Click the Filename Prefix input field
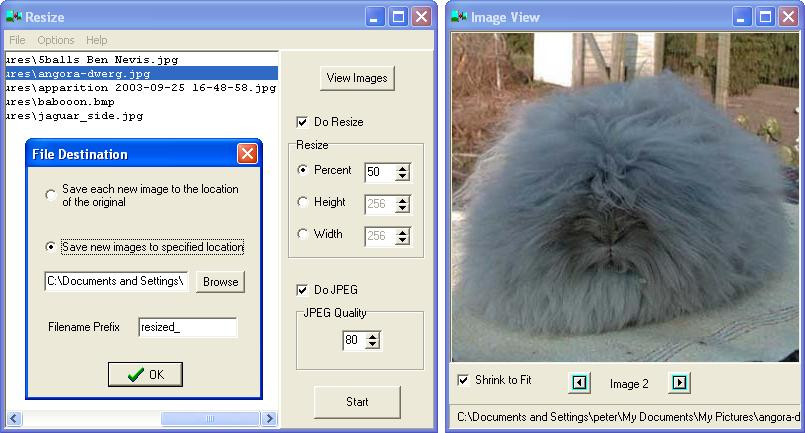The width and height of the screenshot is (805, 433). point(188,327)
